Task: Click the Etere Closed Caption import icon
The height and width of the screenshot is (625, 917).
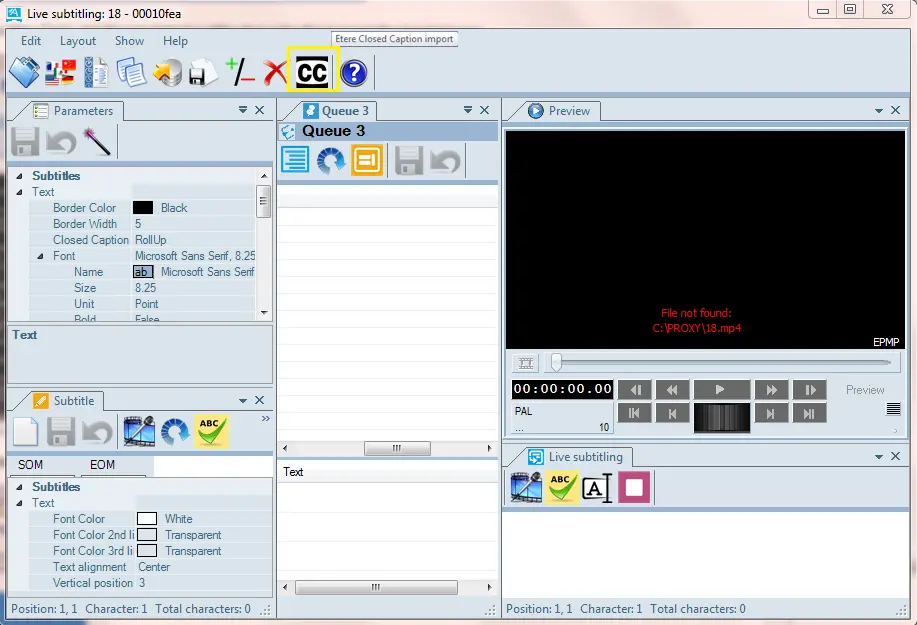Action: click(312, 73)
